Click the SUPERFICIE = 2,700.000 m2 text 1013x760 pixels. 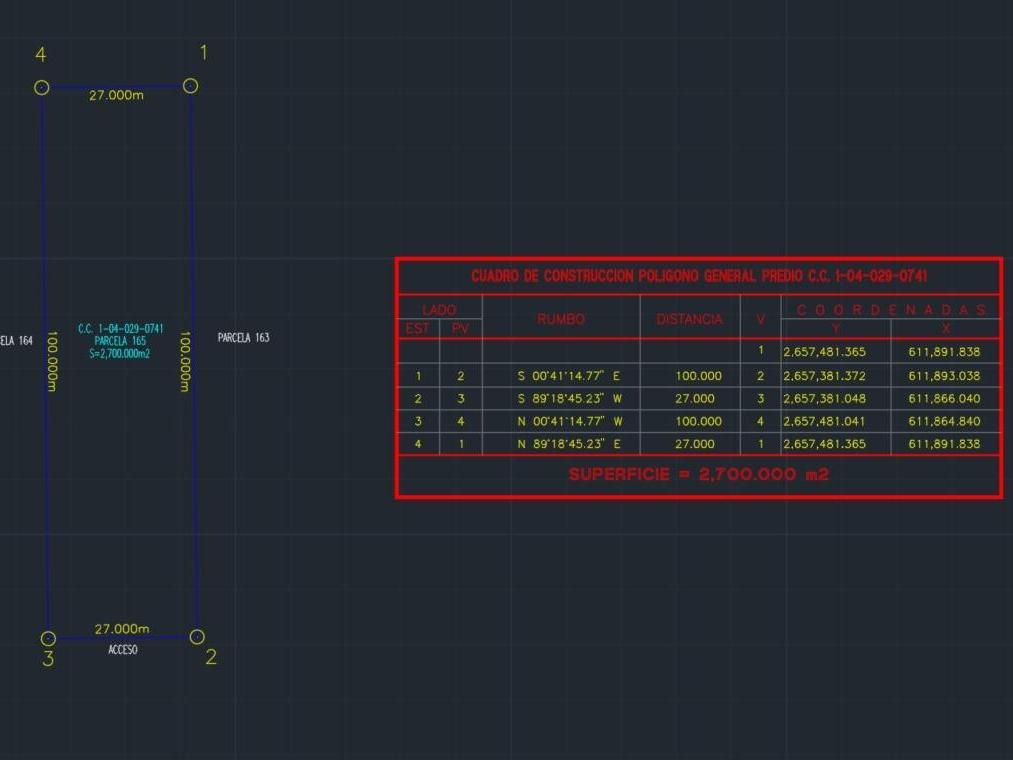[x=698, y=474]
